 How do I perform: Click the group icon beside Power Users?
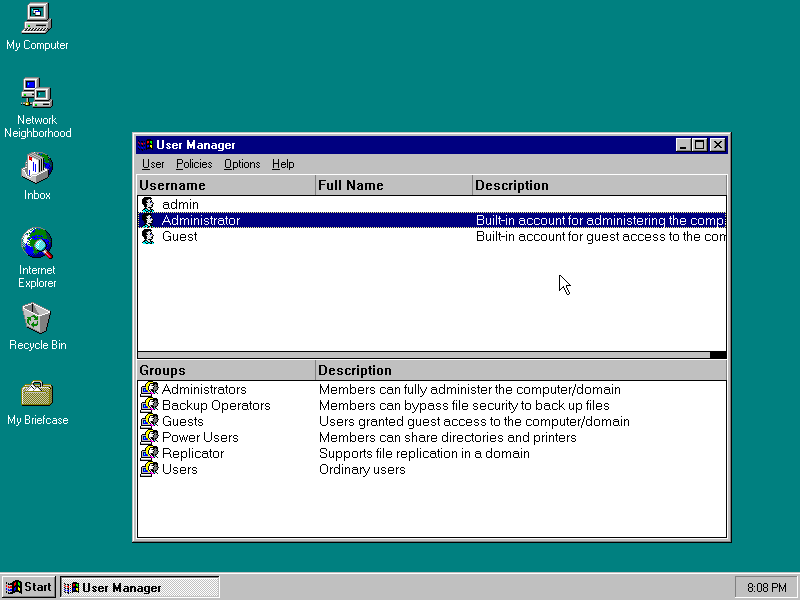(x=149, y=437)
